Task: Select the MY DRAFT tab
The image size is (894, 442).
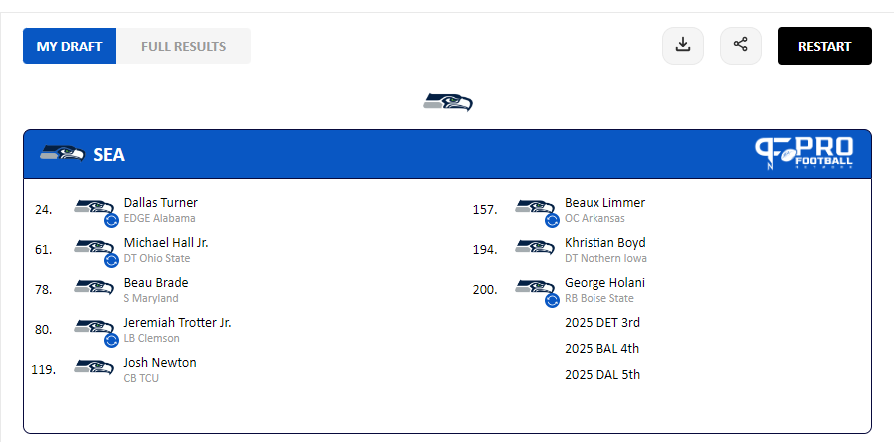Action: [70, 46]
